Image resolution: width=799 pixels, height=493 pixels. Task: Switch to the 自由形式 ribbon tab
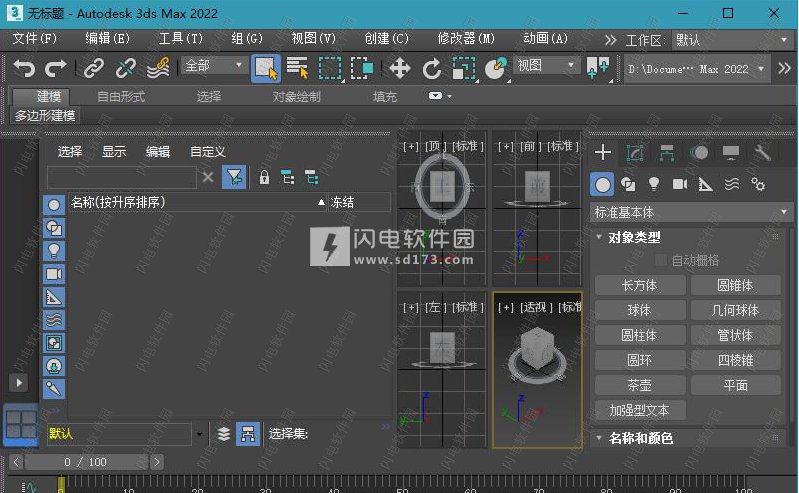121,96
